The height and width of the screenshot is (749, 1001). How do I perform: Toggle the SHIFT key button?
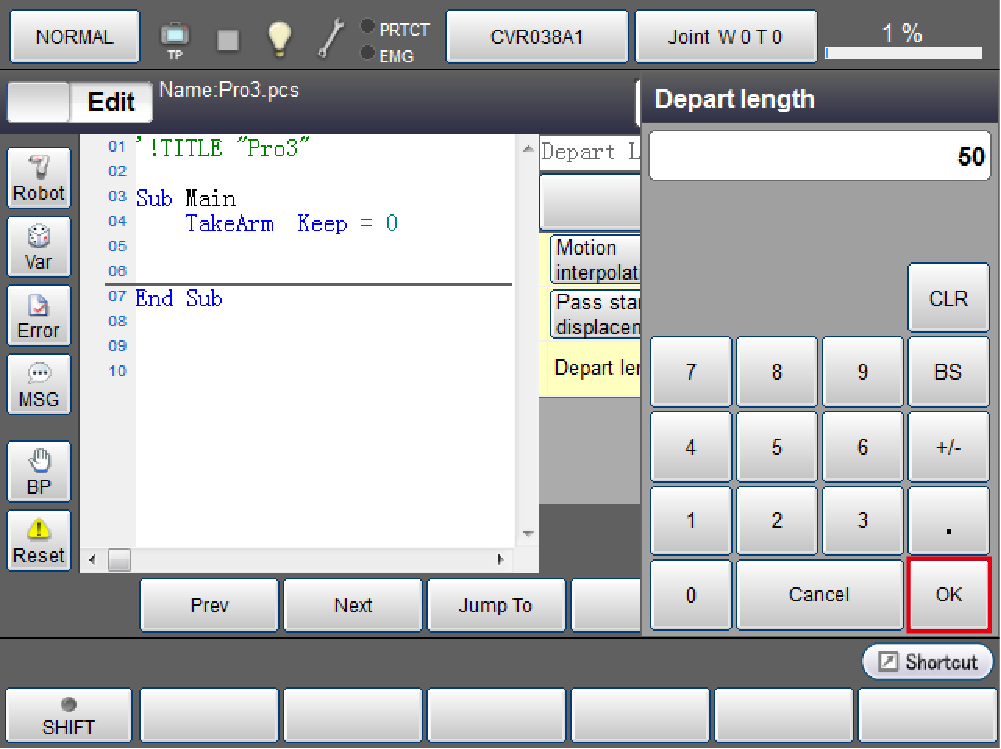[x=69, y=717]
